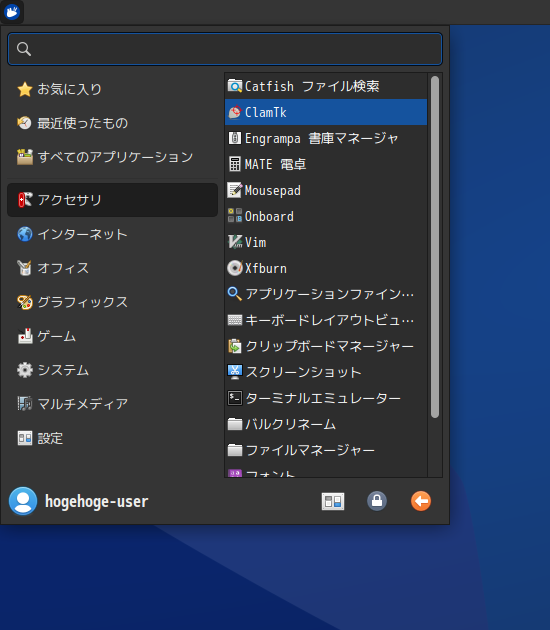Click the システム gear icon

pyautogui.click(x=25, y=370)
